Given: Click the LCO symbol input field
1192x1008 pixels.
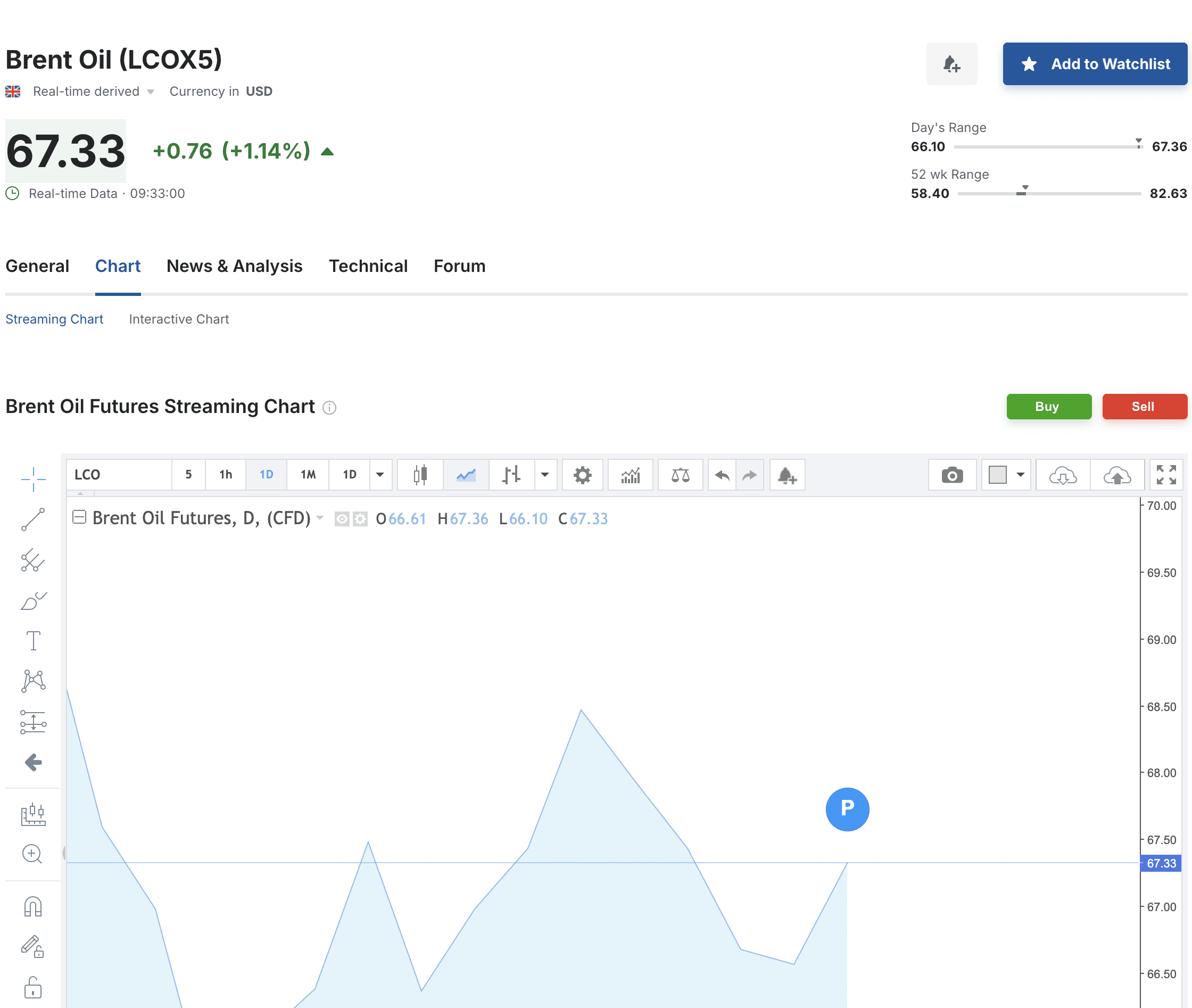Looking at the screenshot, I should point(119,475).
